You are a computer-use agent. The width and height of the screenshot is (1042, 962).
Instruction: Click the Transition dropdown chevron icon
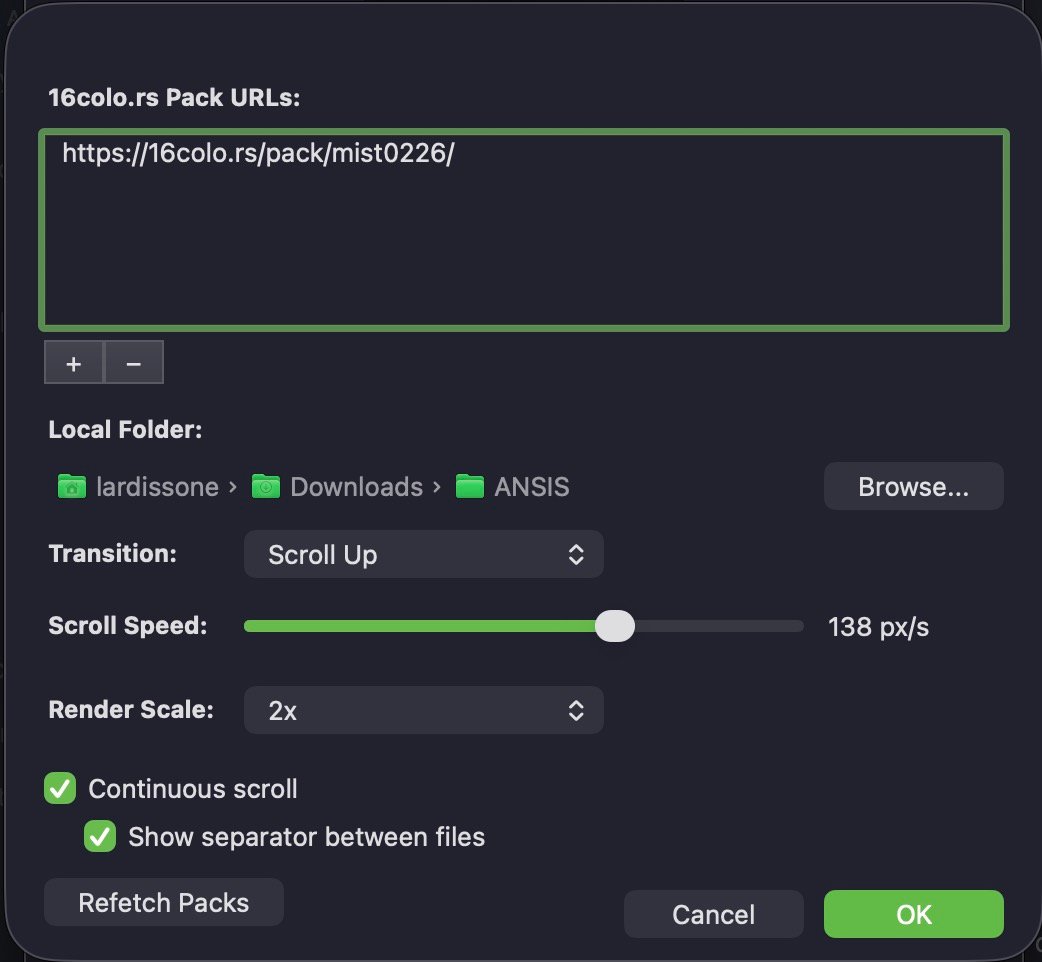576,554
